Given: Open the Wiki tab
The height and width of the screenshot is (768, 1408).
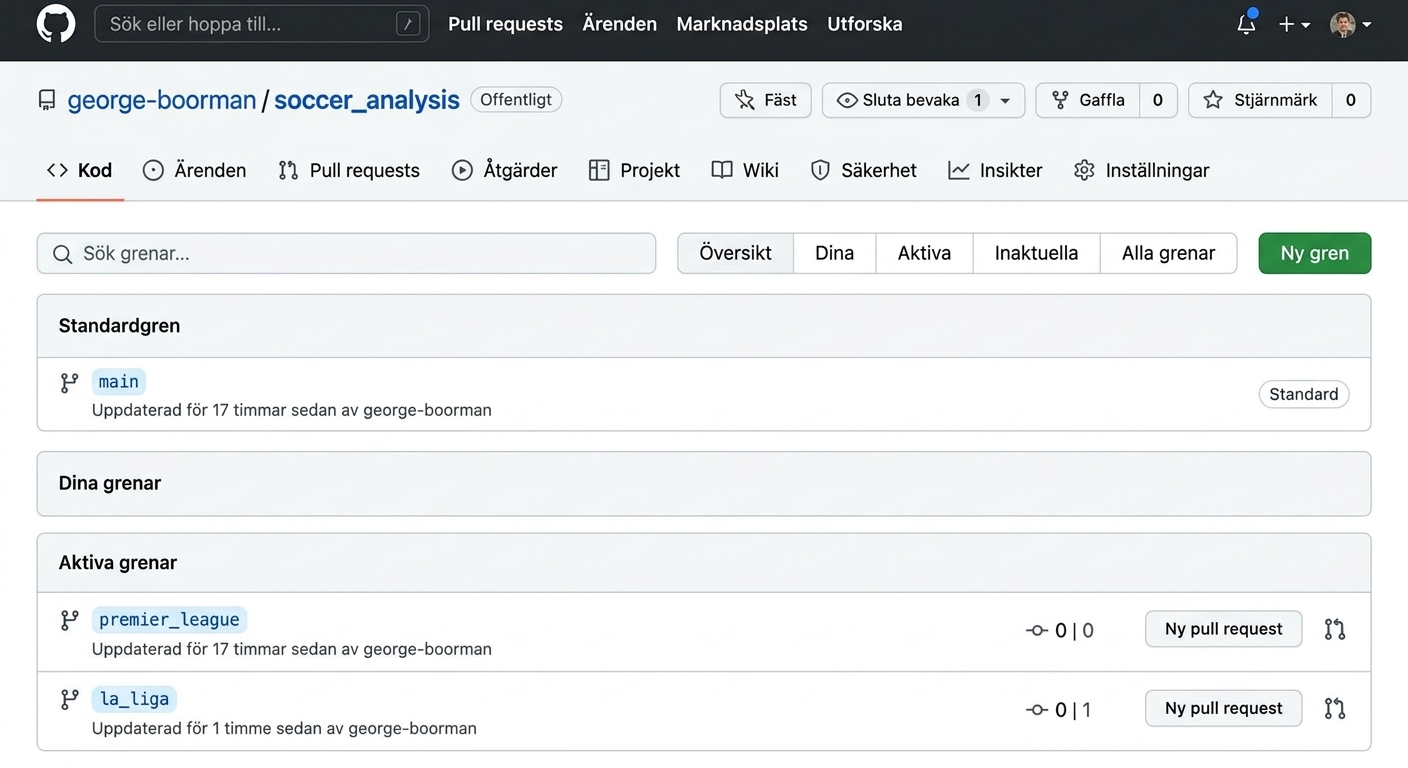Looking at the screenshot, I should (x=745, y=170).
